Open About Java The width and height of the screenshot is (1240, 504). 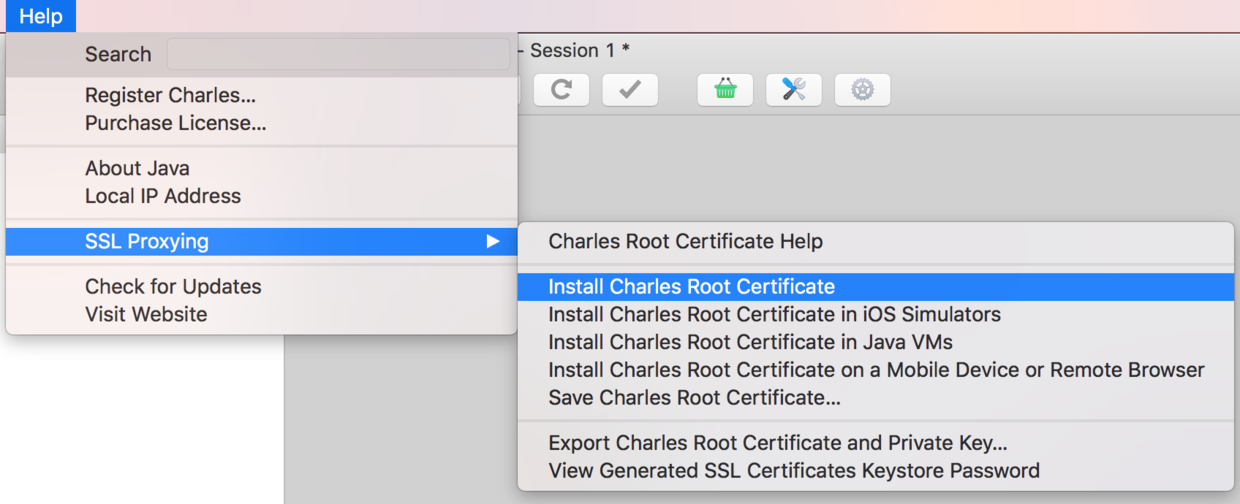[x=262, y=168]
